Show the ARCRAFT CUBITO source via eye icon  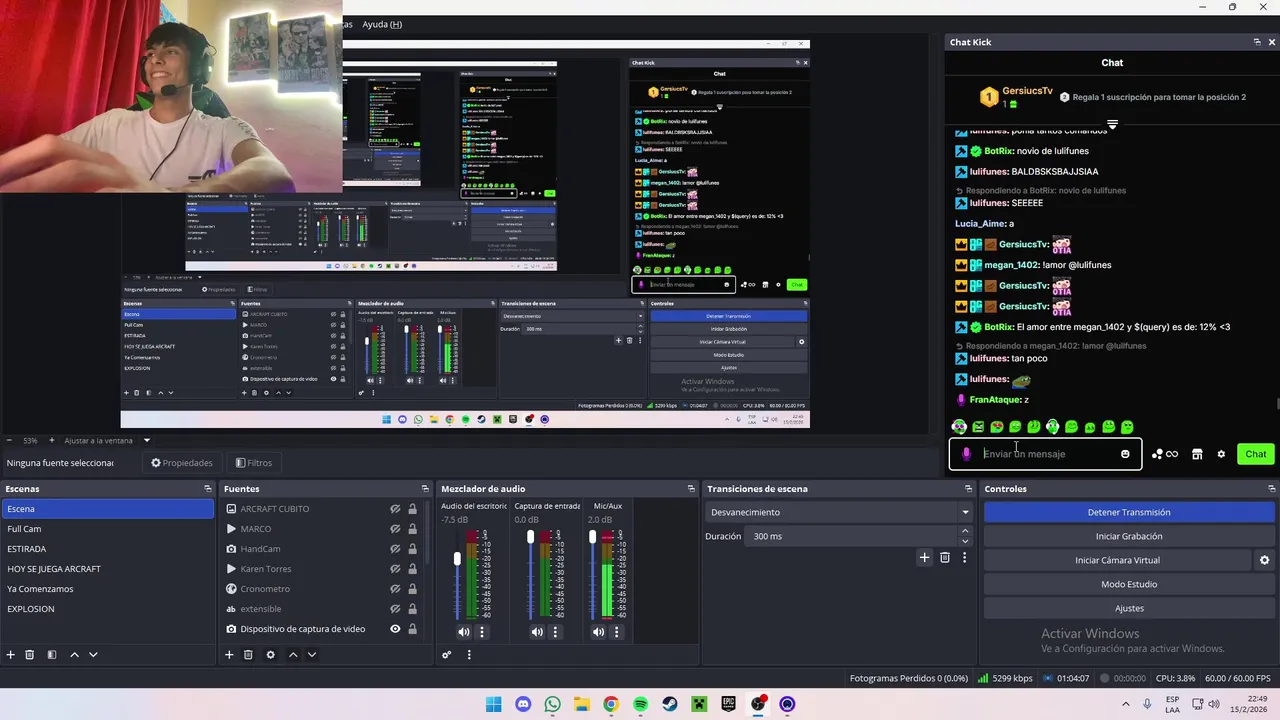coord(395,509)
